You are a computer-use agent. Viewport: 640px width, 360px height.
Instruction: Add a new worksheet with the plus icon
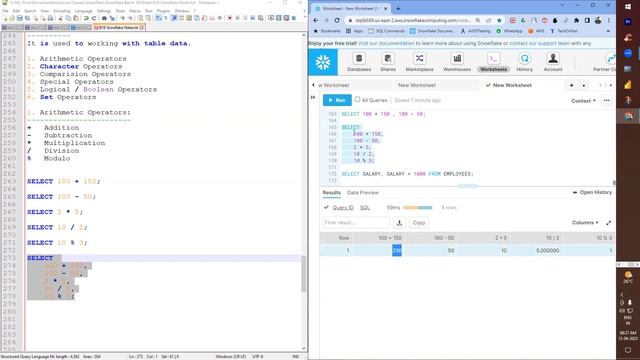click(x=571, y=85)
